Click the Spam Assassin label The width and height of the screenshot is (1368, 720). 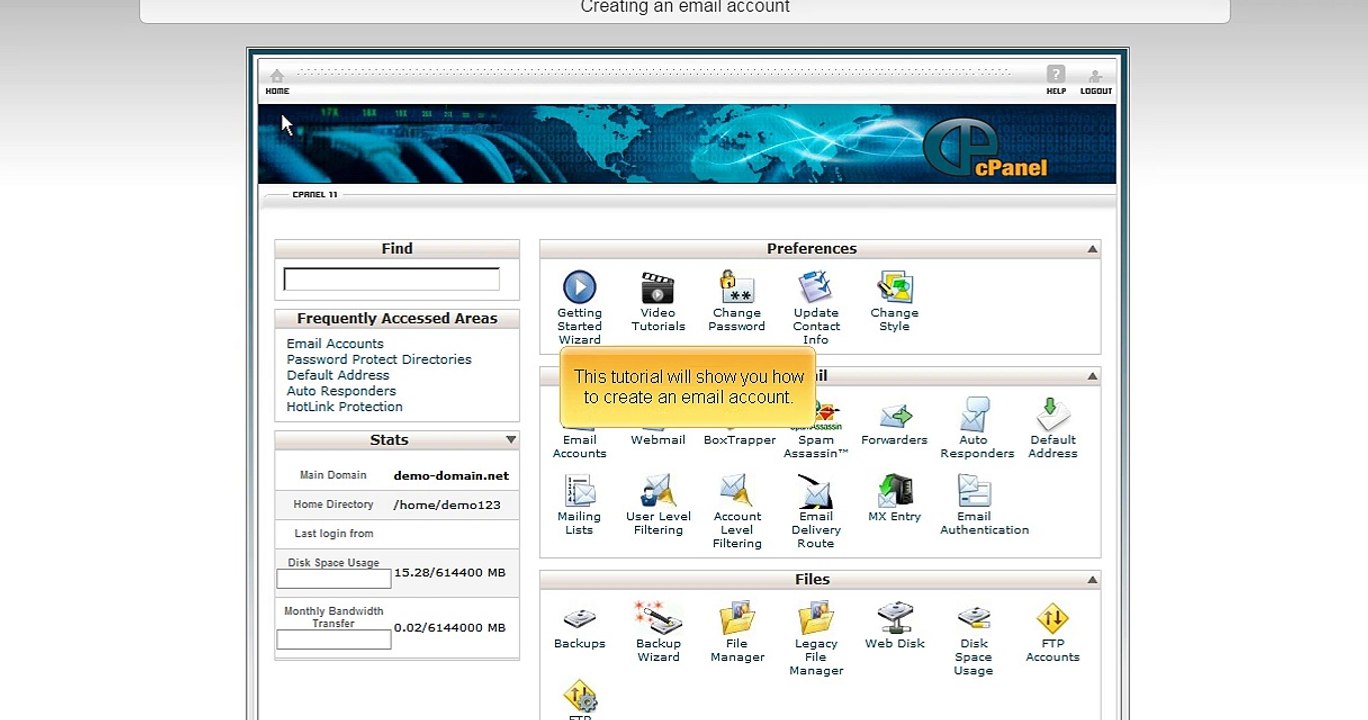[x=816, y=446]
